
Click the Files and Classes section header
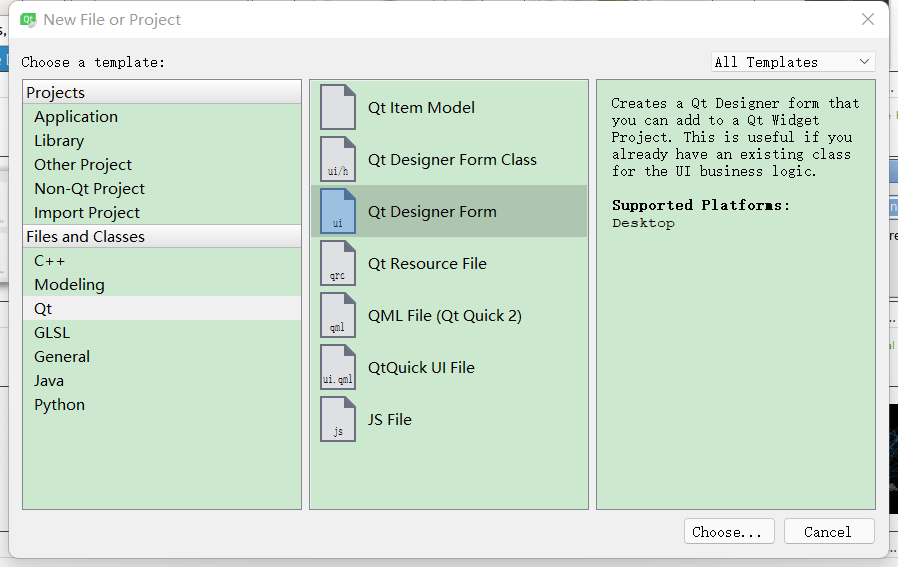pyautogui.click(x=162, y=237)
